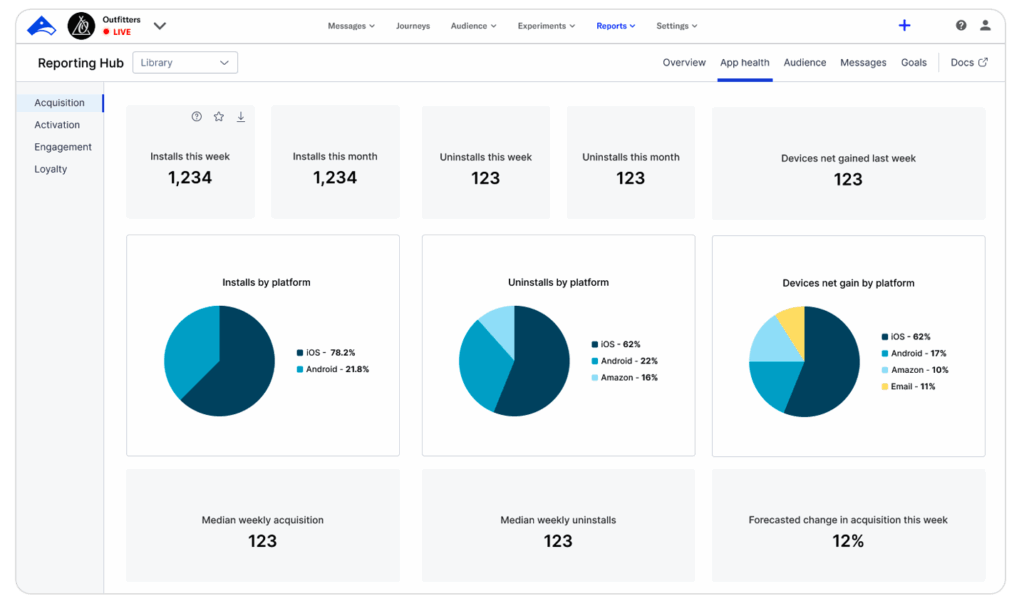The height and width of the screenshot is (606, 1024).
Task: Open the Library dropdown
Action: click(x=185, y=63)
